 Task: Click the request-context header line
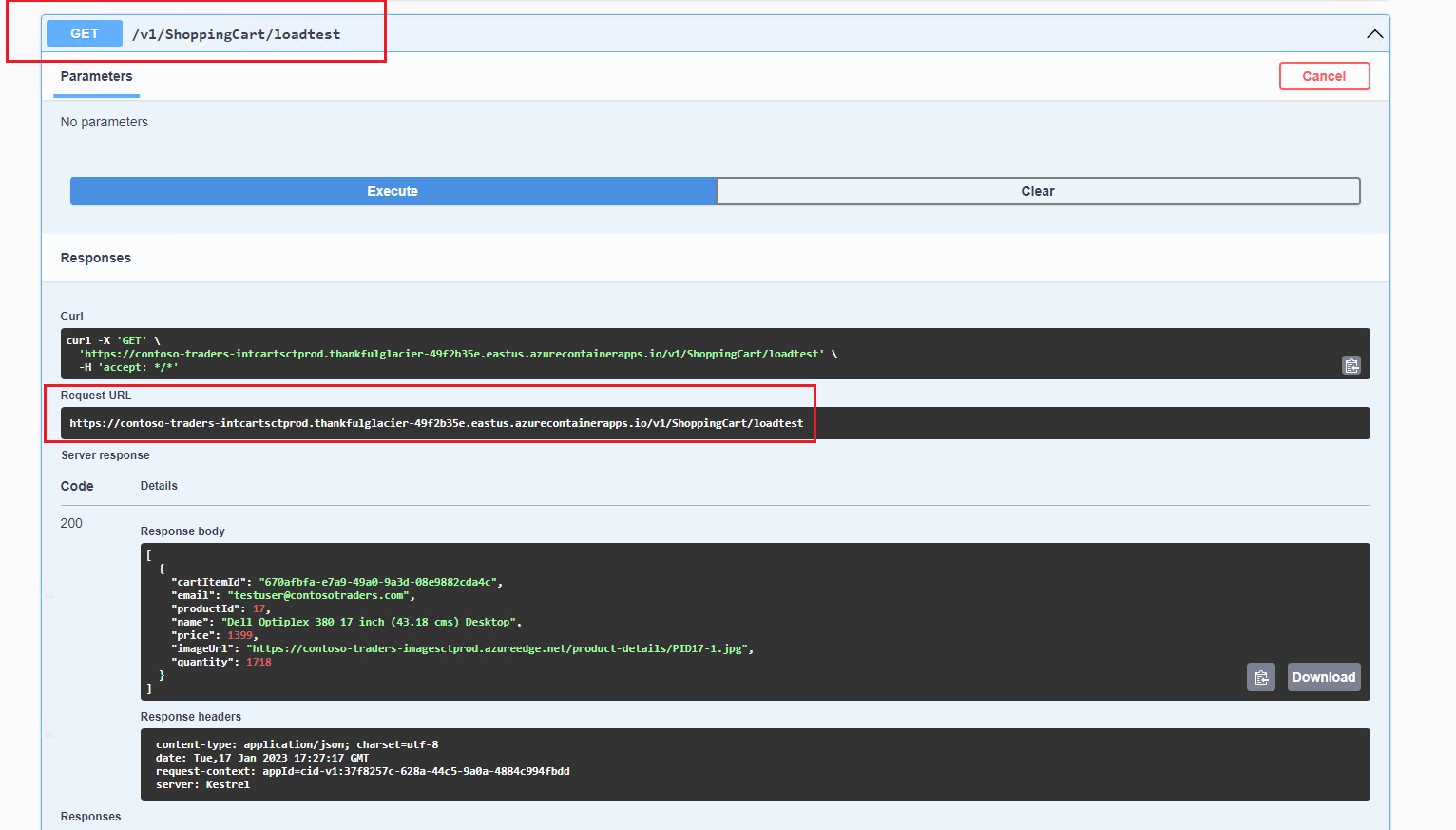(x=362, y=771)
